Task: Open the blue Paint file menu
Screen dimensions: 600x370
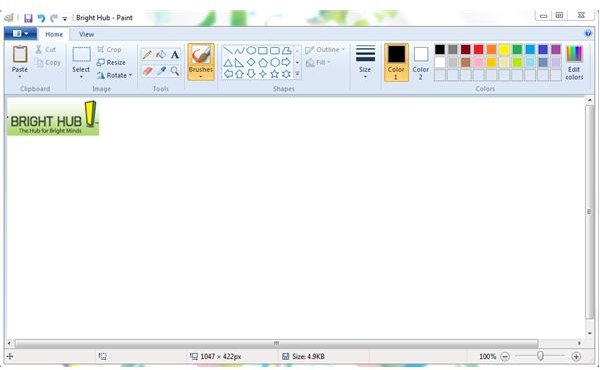Action: pyautogui.click(x=20, y=34)
